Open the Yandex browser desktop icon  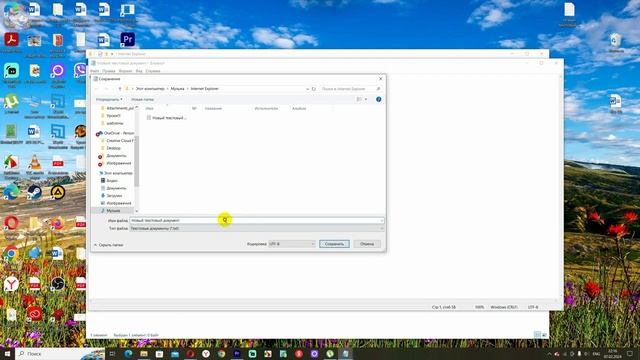pyautogui.click(x=11, y=284)
